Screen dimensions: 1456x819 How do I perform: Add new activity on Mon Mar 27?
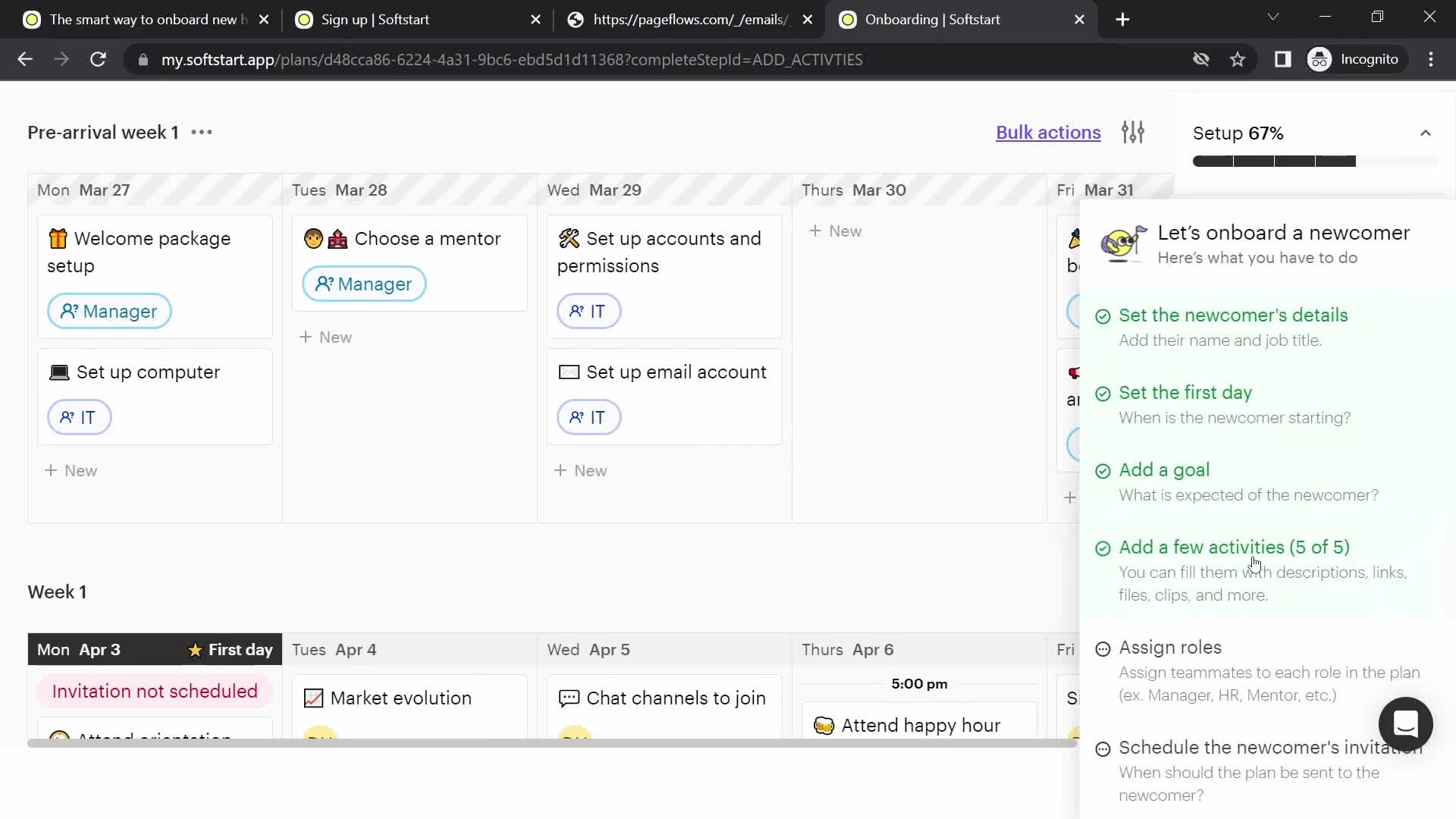(71, 471)
